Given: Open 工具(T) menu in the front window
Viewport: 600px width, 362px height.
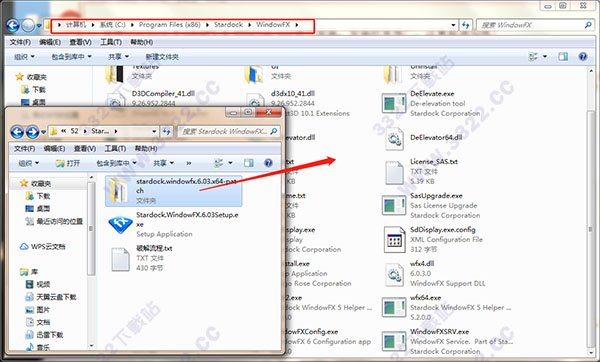Looking at the screenshot, I should (115, 148).
